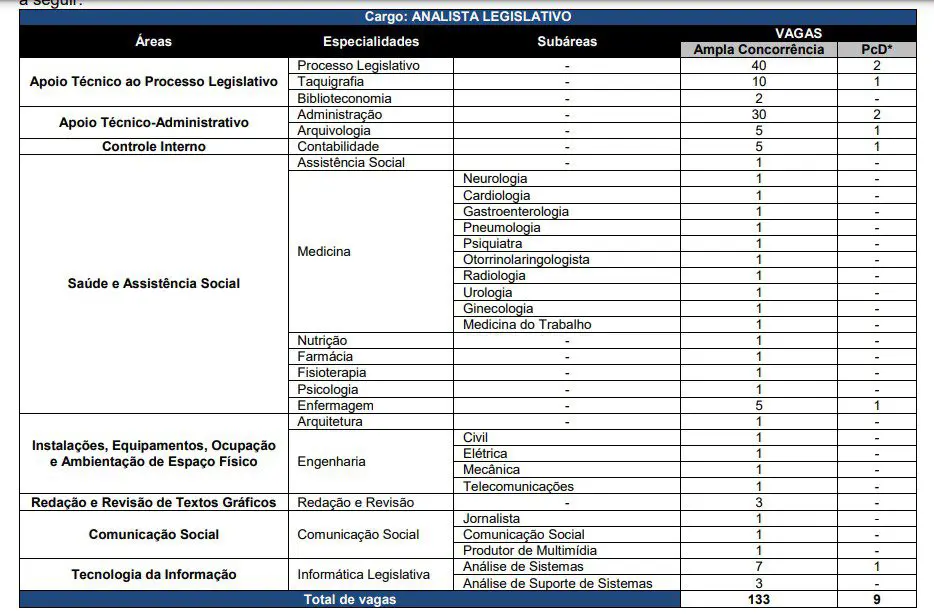Click the '7' vacancies value for Análise de Sistemas

(x=758, y=567)
